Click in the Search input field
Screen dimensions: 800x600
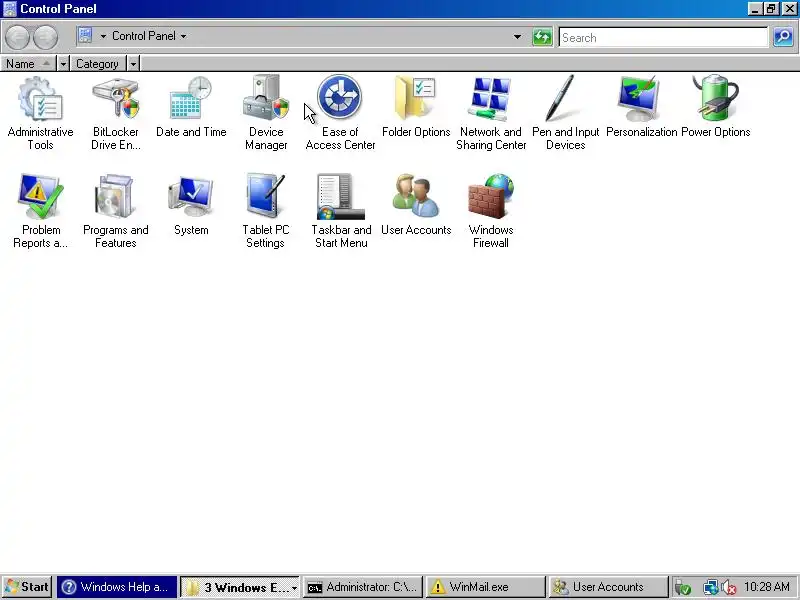663,38
